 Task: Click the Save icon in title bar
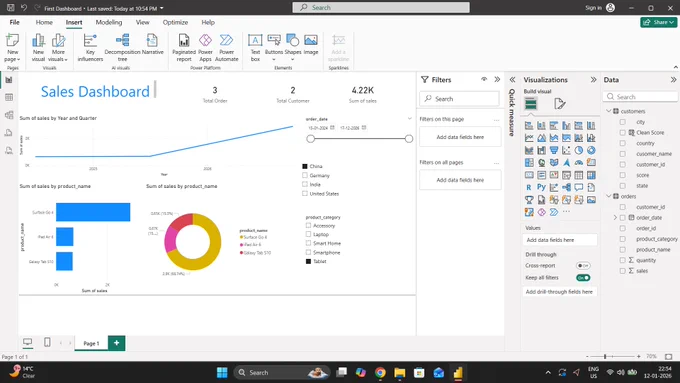coord(10,8)
